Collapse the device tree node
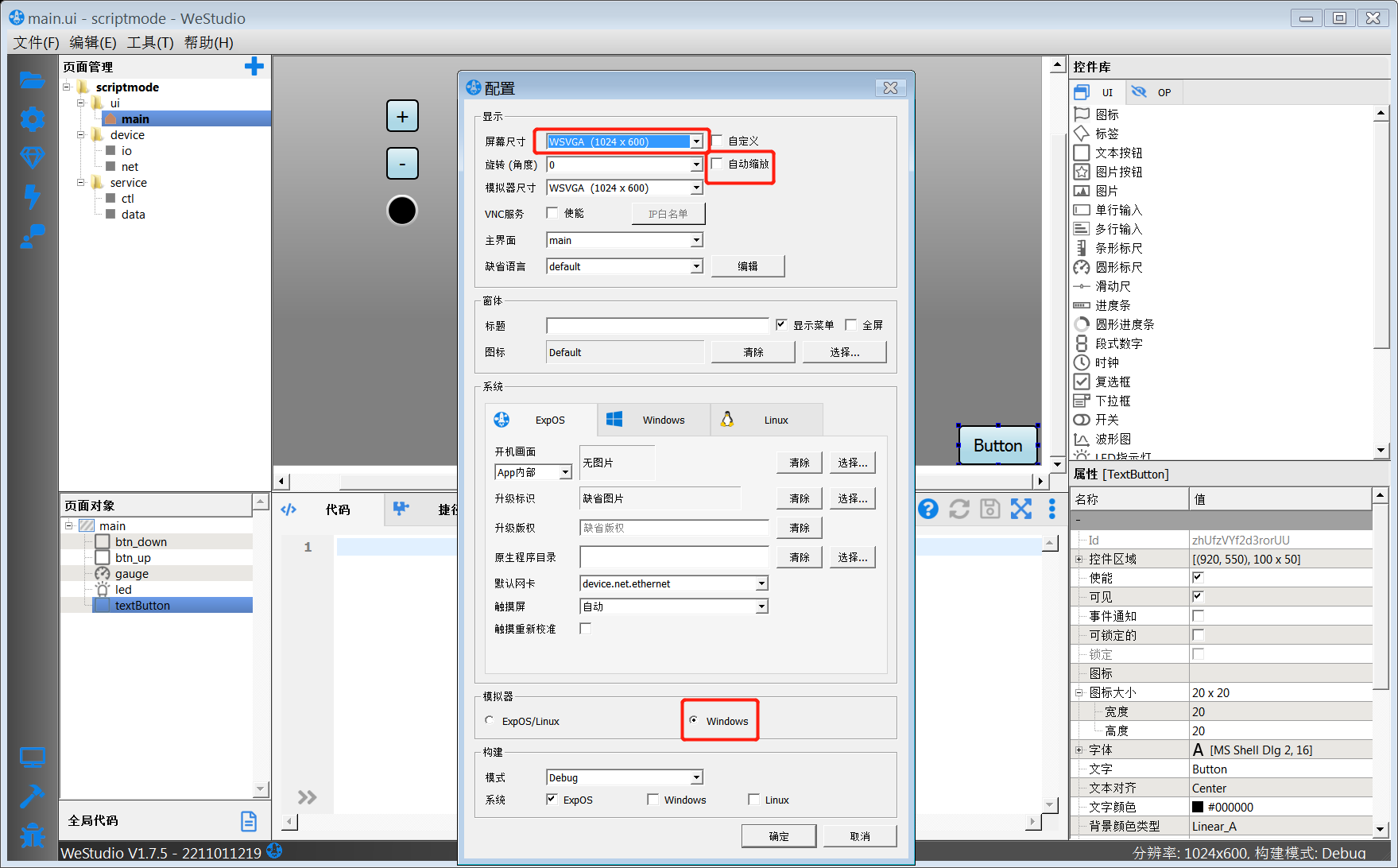The image size is (1398, 868). [80, 135]
